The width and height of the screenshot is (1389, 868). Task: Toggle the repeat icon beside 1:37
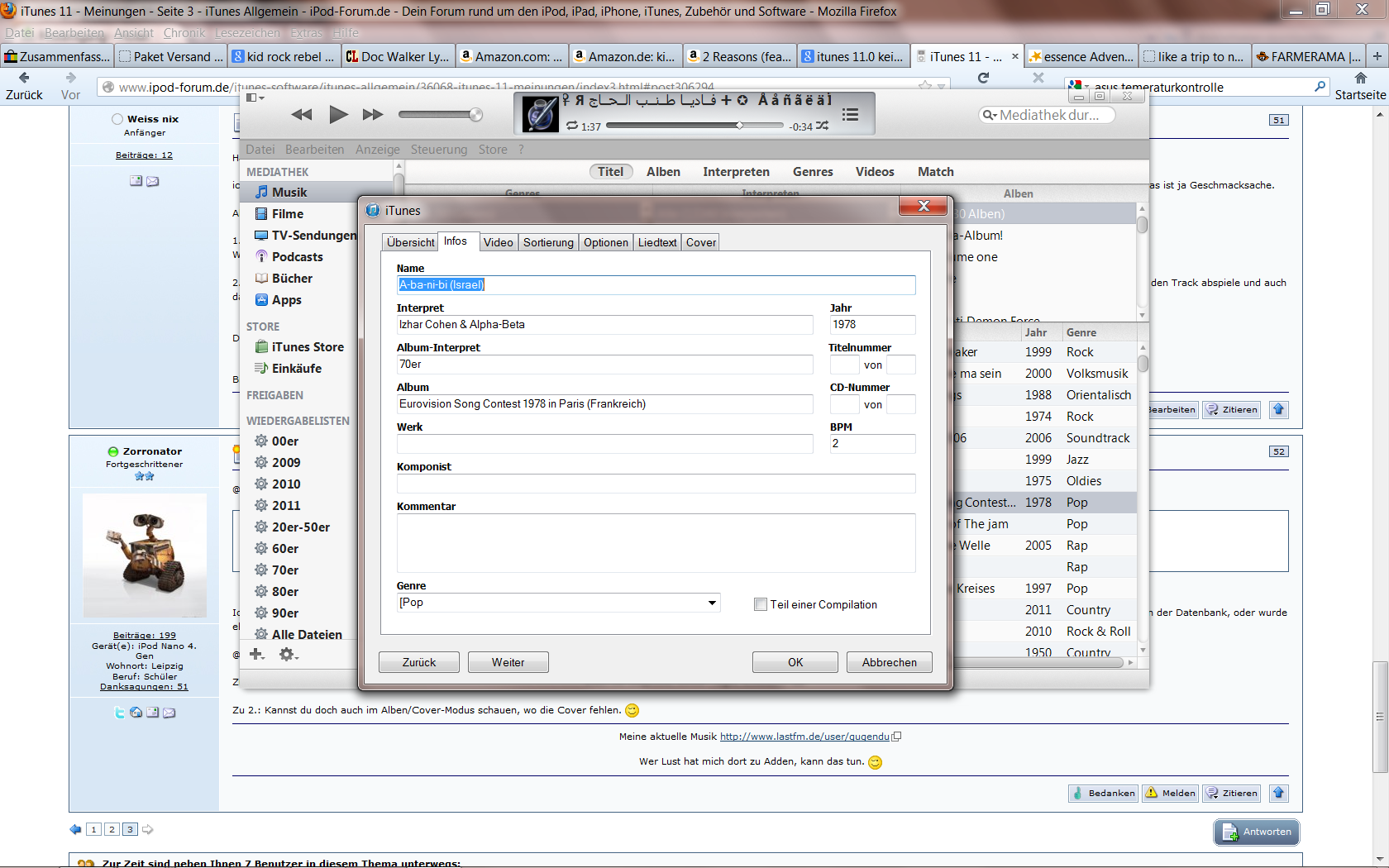pos(572,126)
